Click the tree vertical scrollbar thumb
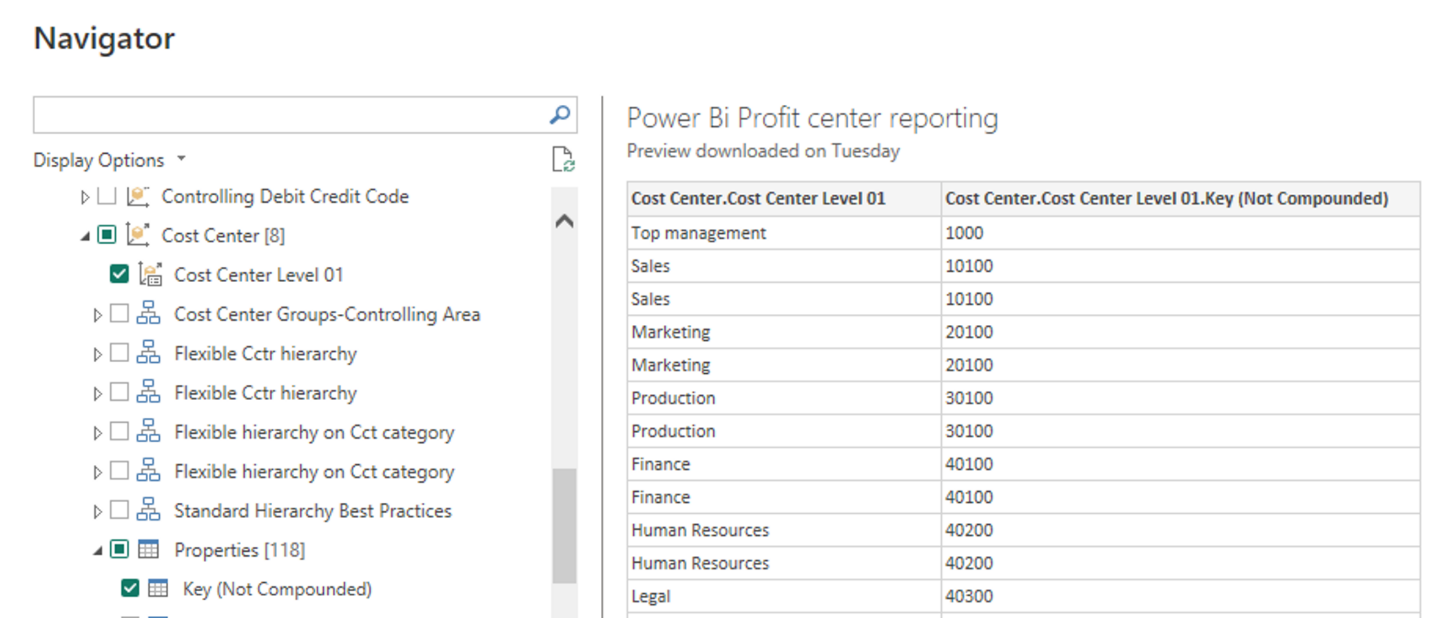 coord(564,526)
